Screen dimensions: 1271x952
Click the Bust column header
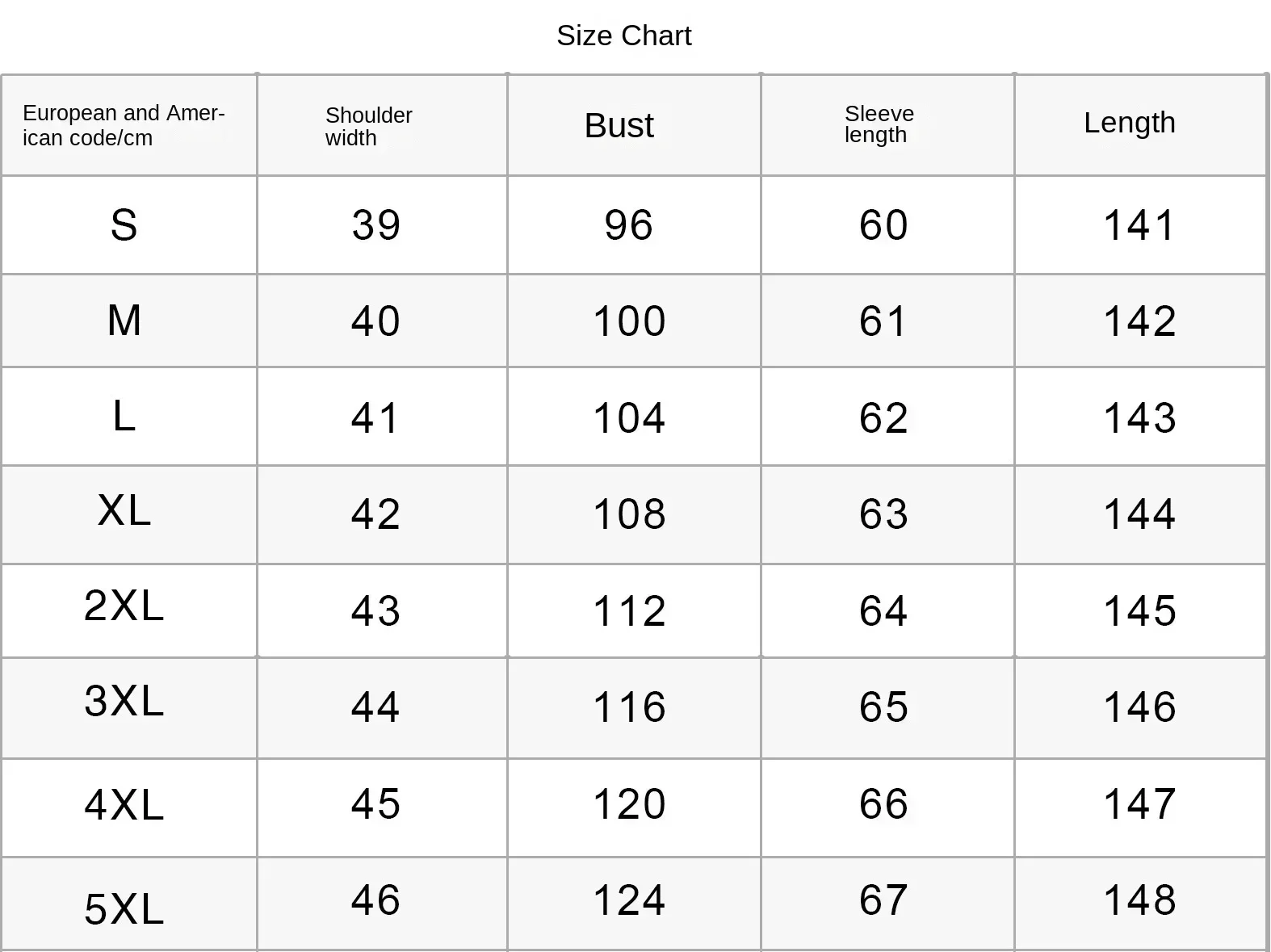(x=619, y=125)
